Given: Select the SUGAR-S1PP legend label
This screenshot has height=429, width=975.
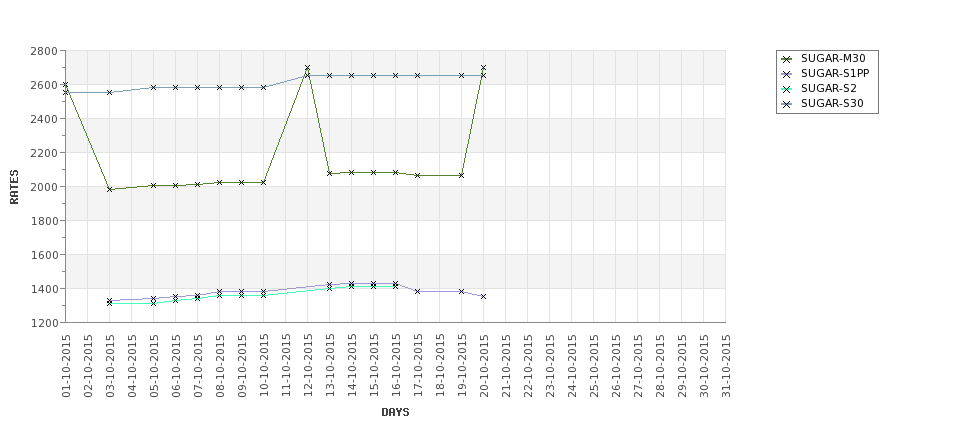Looking at the screenshot, I should (x=835, y=73).
